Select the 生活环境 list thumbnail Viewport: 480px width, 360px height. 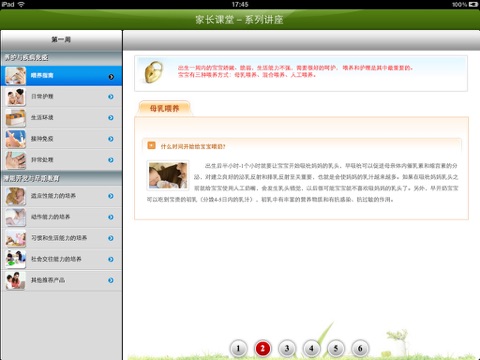pos(16,118)
